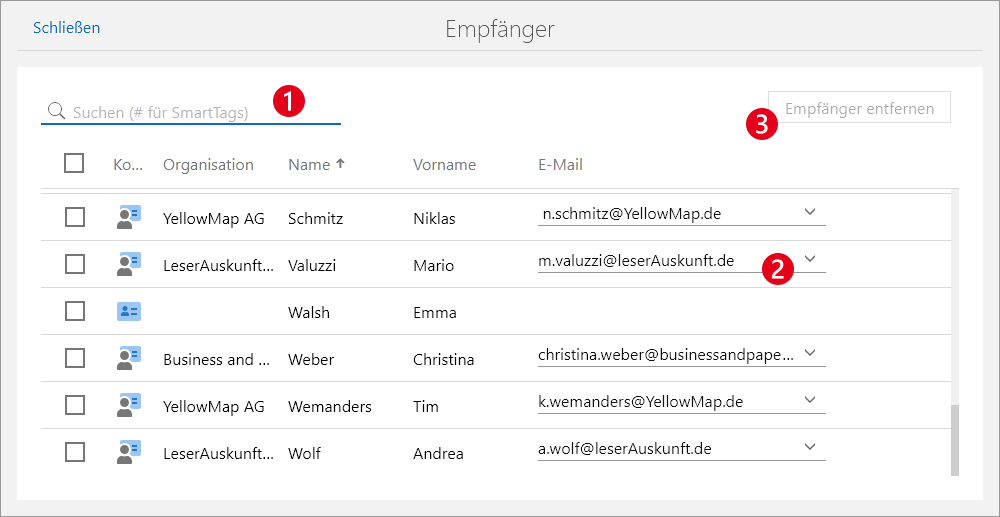
Task: Click contact icon for Tim Wemanders
Action: click(128, 405)
